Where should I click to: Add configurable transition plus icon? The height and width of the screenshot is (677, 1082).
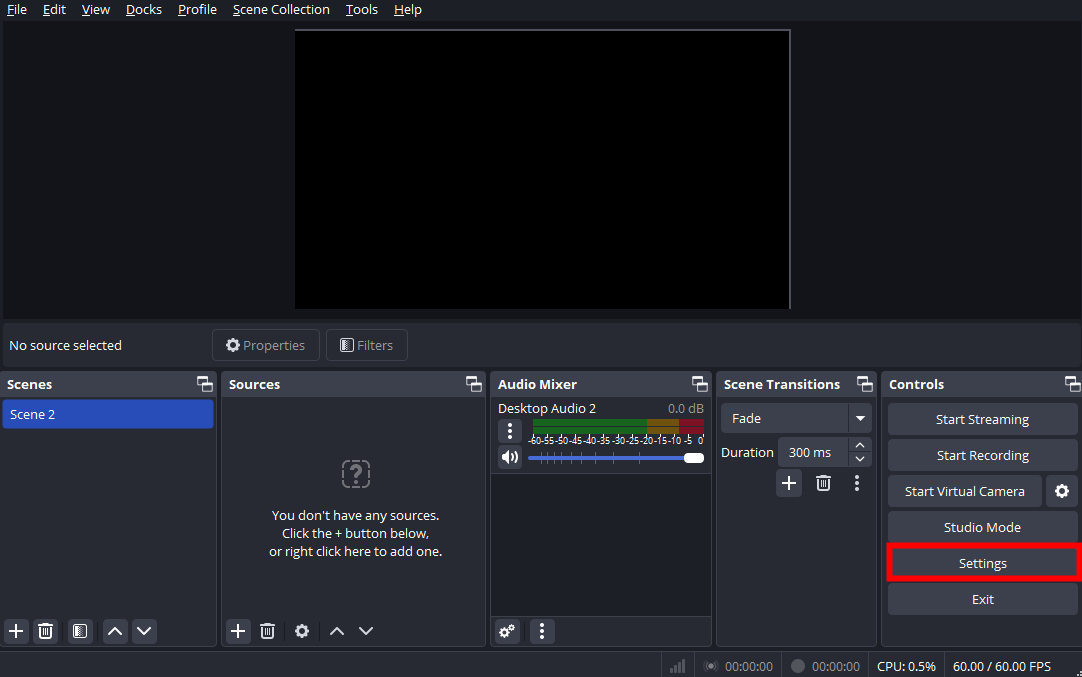pyautogui.click(x=789, y=483)
